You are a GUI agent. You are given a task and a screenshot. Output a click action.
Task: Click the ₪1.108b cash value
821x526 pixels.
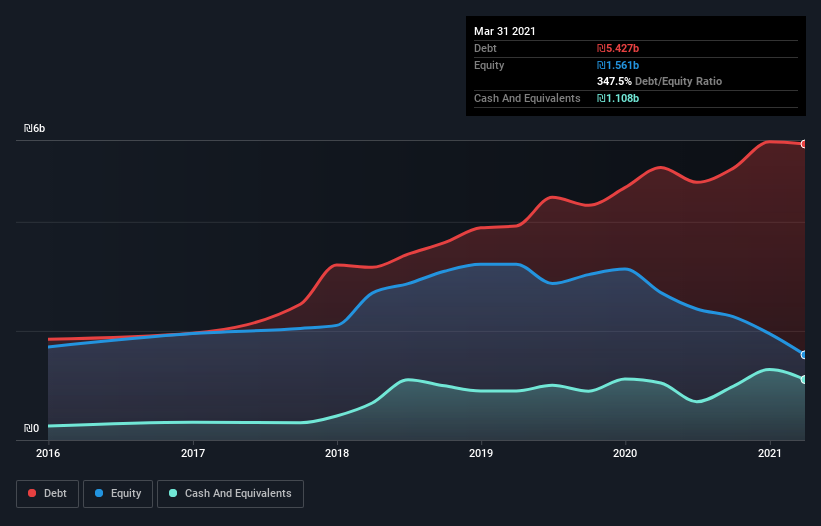(x=618, y=98)
